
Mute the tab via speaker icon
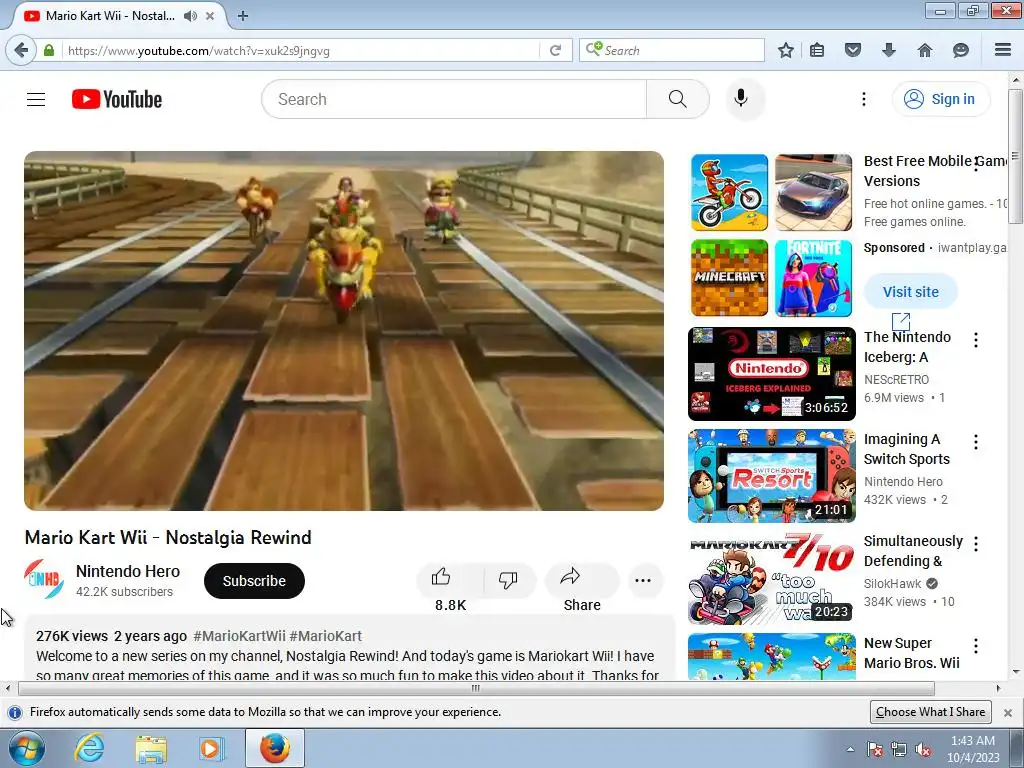click(190, 16)
